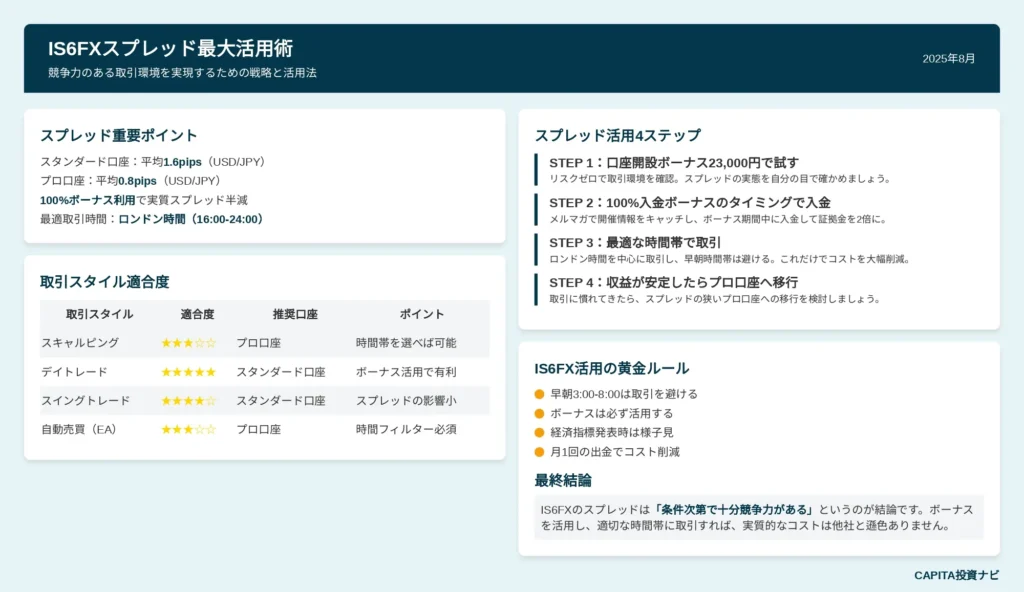Click the rule '月1回の出金でコスト削減'
The height and width of the screenshot is (592, 1024).
point(615,452)
